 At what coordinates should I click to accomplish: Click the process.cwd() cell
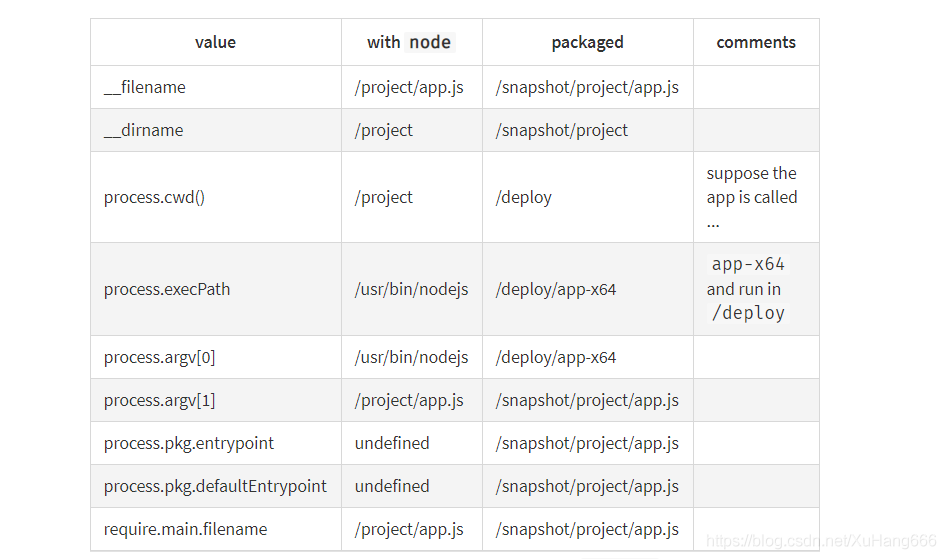(x=215, y=197)
